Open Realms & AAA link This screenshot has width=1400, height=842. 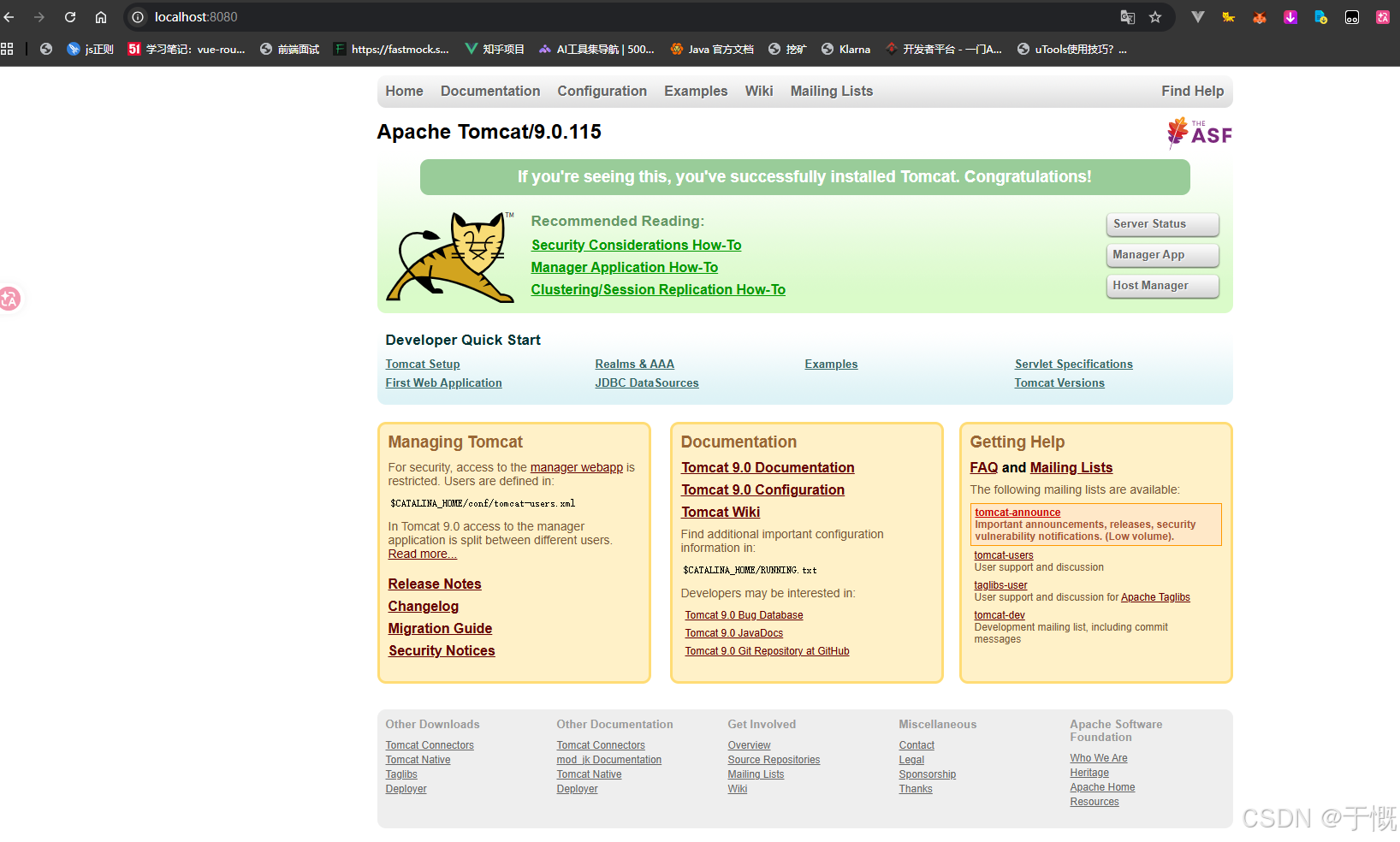pos(635,364)
